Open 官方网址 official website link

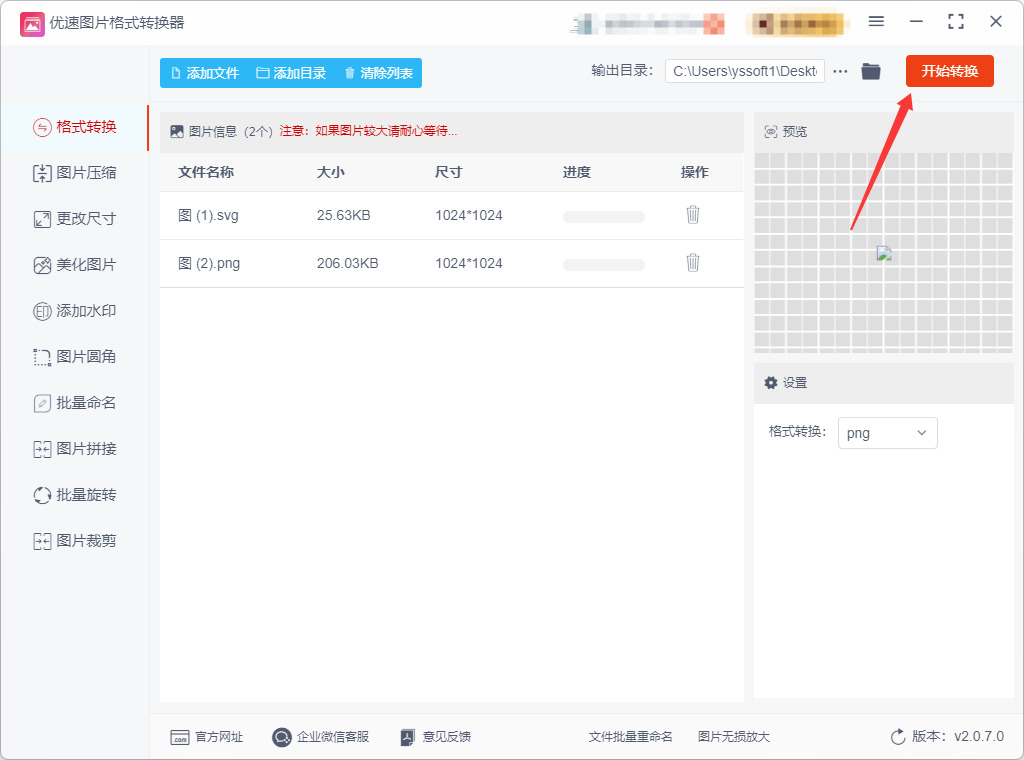pyautogui.click(x=206, y=737)
